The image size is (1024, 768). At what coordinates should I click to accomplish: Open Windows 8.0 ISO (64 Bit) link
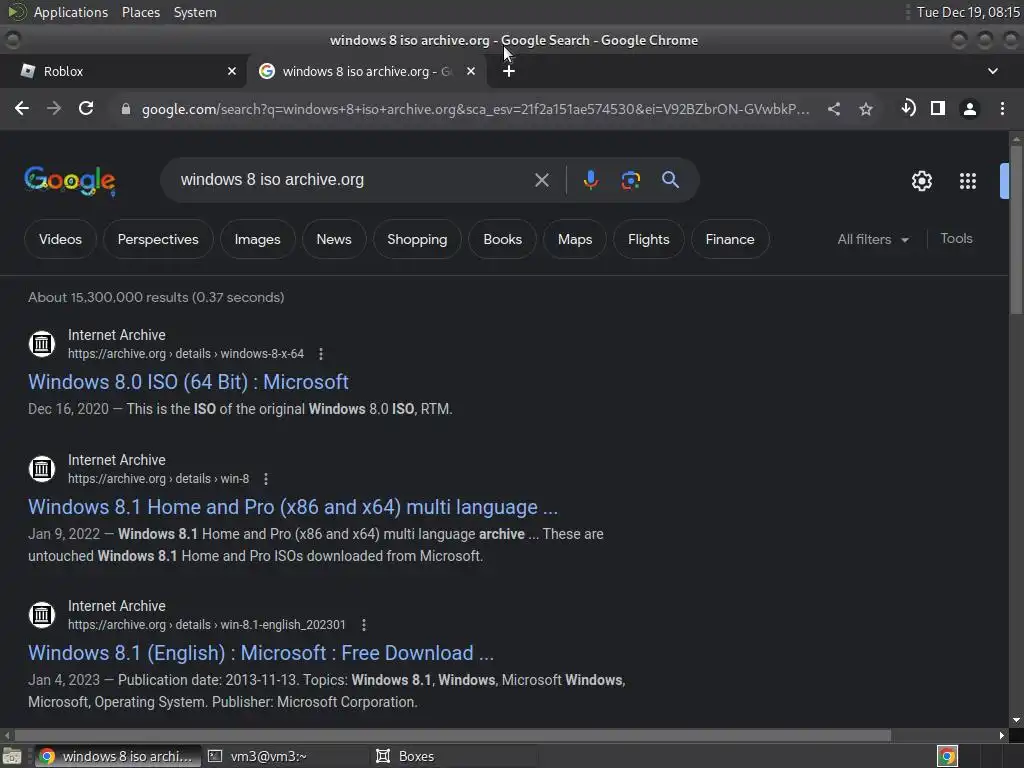click(x=188, y=382)
